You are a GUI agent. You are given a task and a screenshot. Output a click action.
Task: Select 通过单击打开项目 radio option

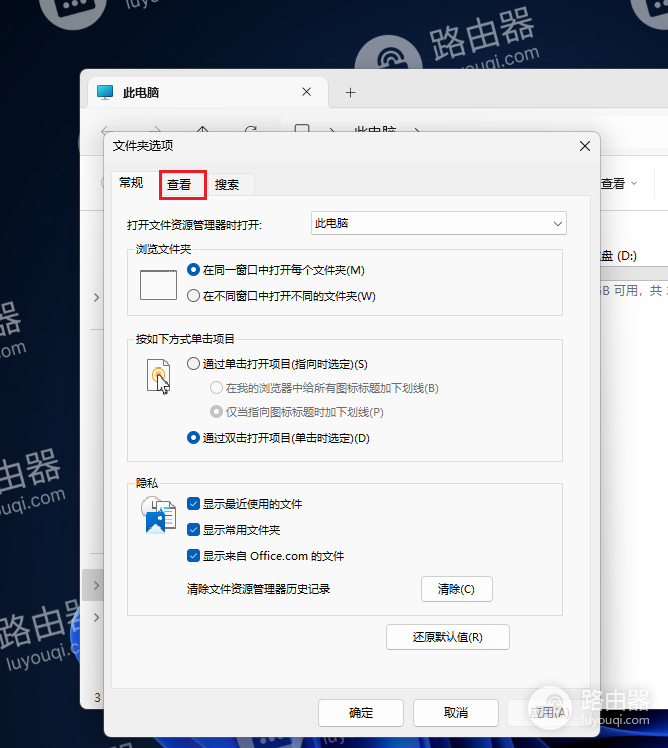click(194, 364)
